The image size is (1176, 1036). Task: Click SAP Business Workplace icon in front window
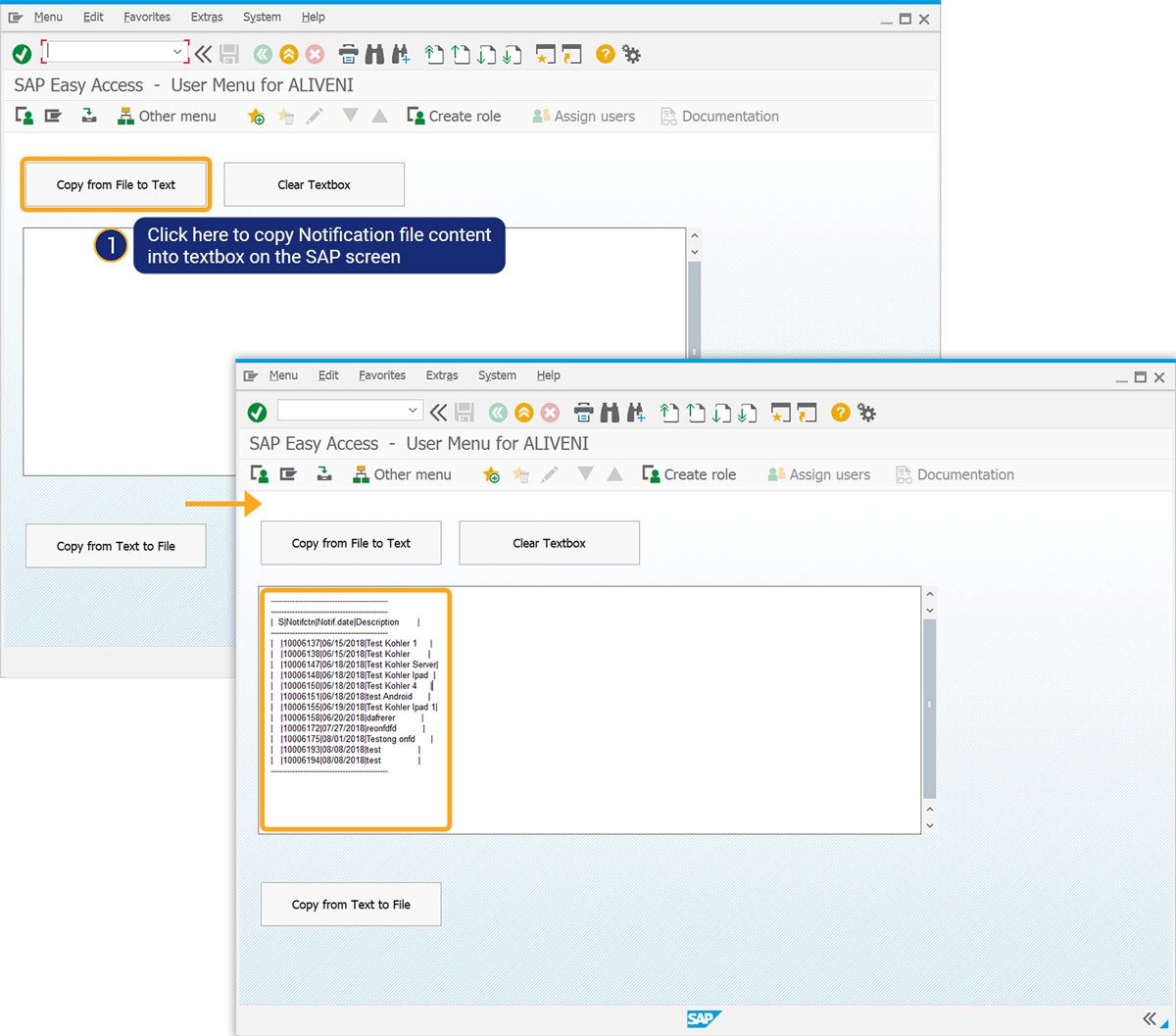[x=324, y=474]
